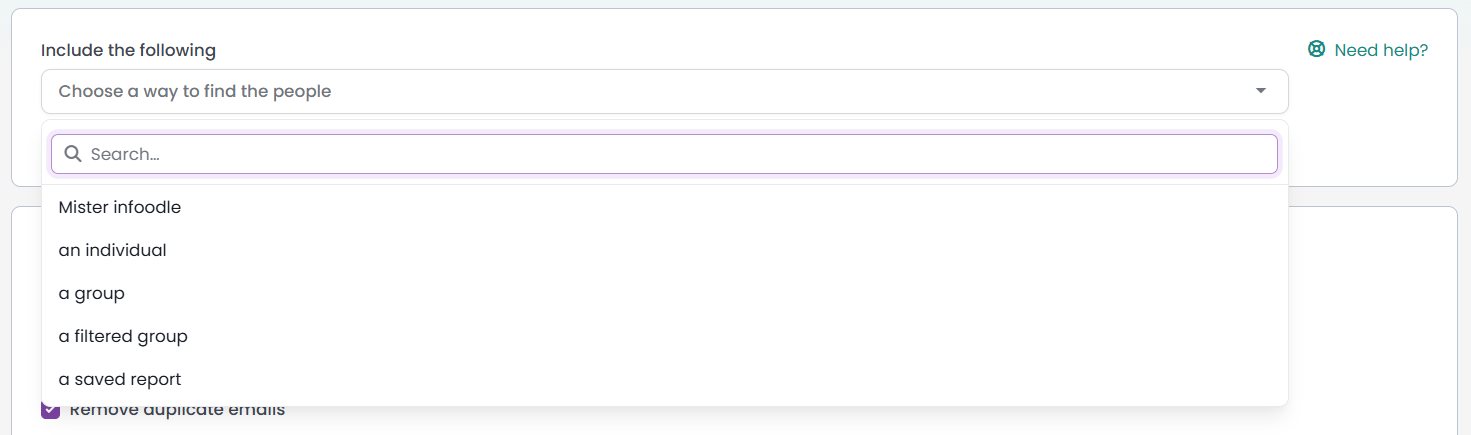The width and height of the screenshot is (1471, 435).
Task: Click the lifebuoy help icon
Action: coord(1317,49)
